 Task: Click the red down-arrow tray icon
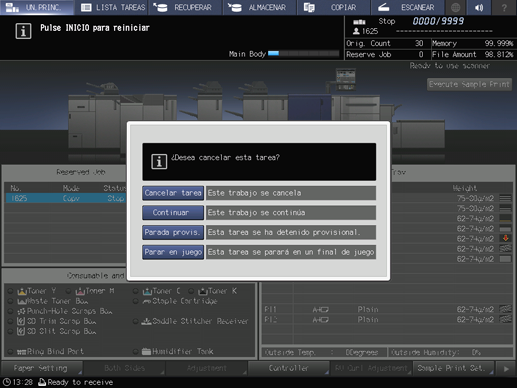pos(506,238)
